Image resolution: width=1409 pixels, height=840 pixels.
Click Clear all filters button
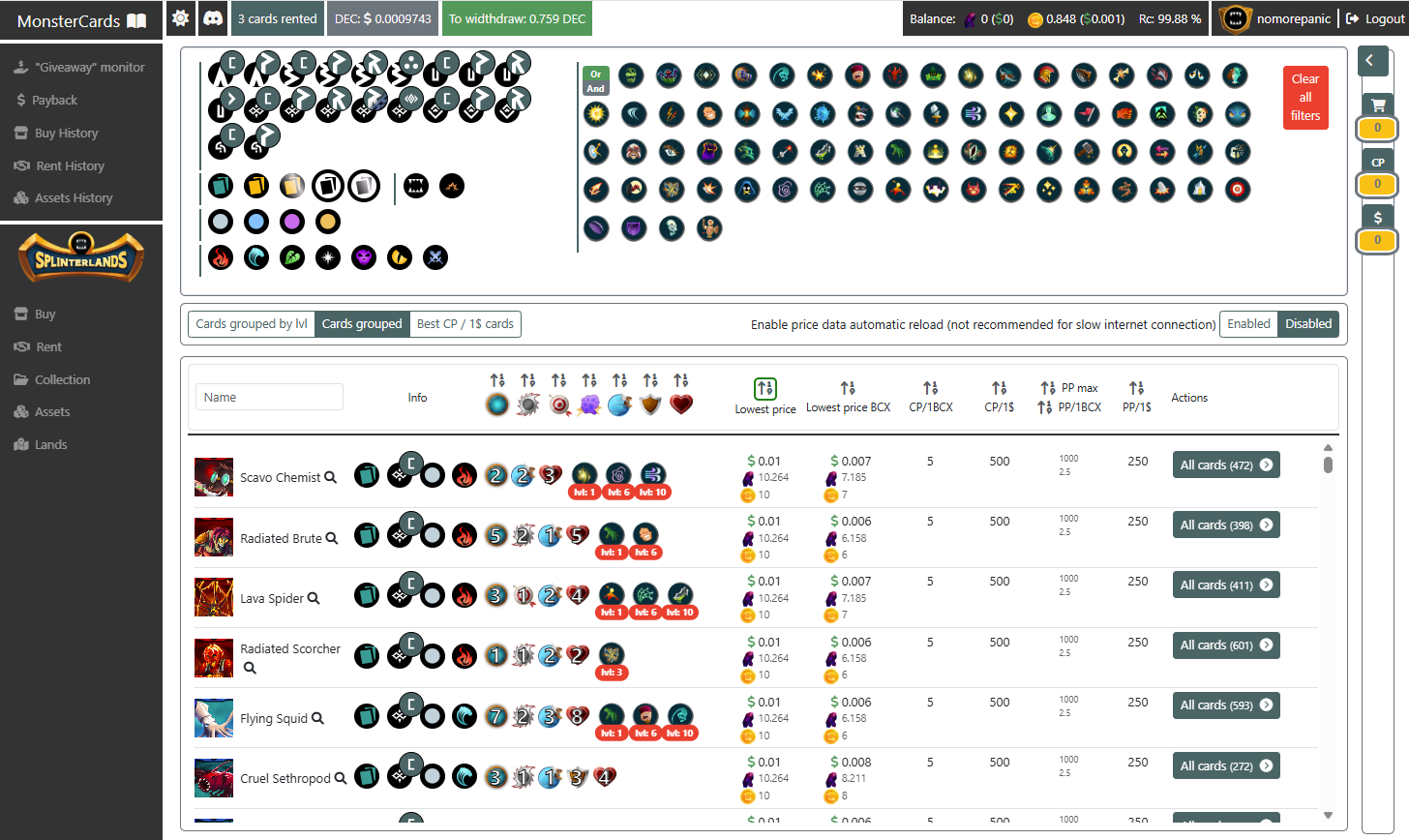(1305, 98)
